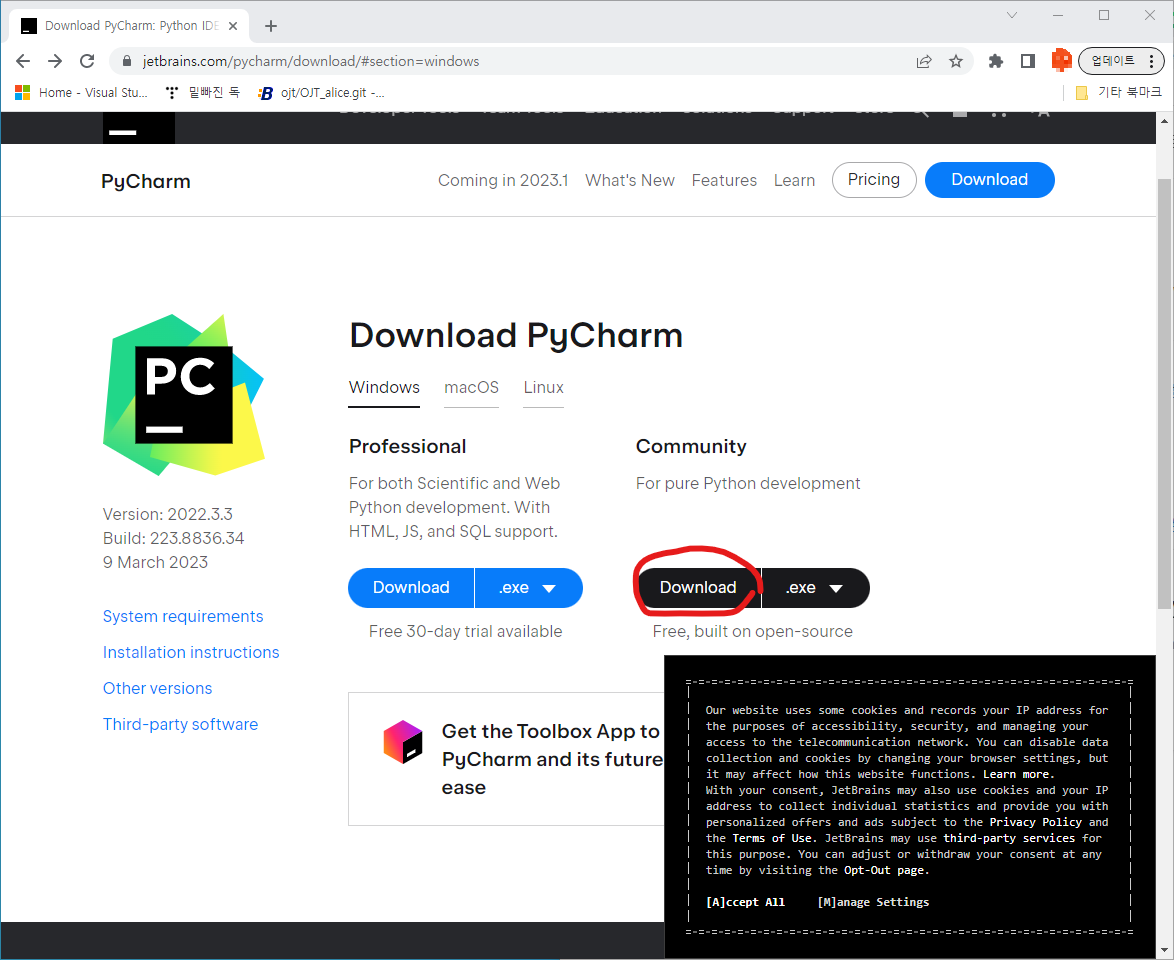
Task: Expand Professional .exe installer dropdown
Action: 529,588
